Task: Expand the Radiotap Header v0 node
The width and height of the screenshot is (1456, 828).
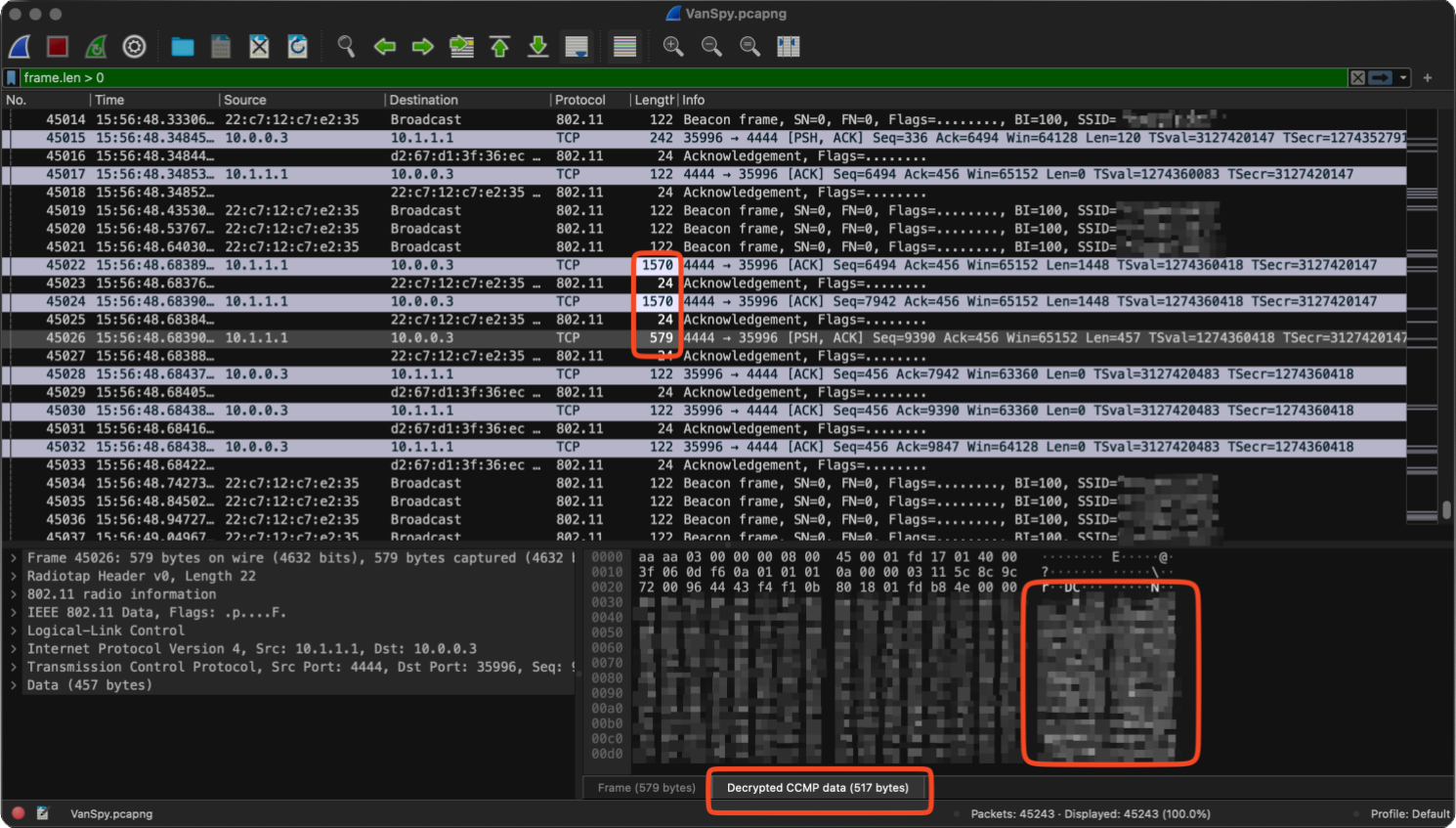Action: point(14,576)
